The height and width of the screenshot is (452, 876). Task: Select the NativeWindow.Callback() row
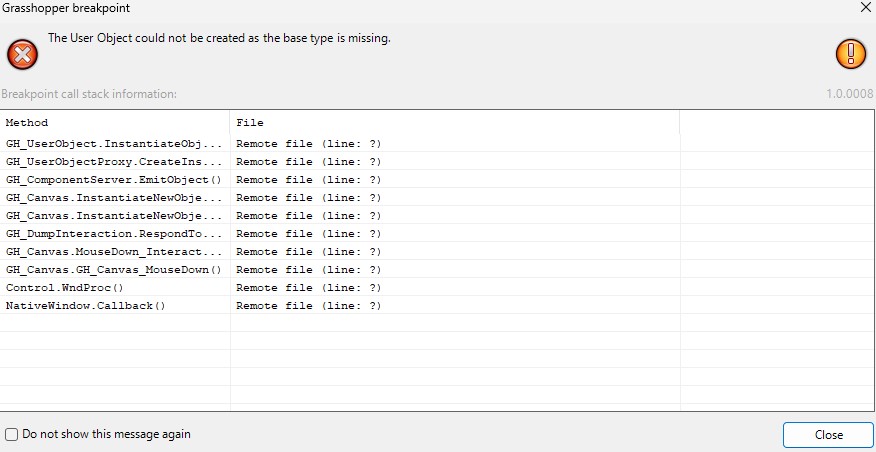click(86, 306)
